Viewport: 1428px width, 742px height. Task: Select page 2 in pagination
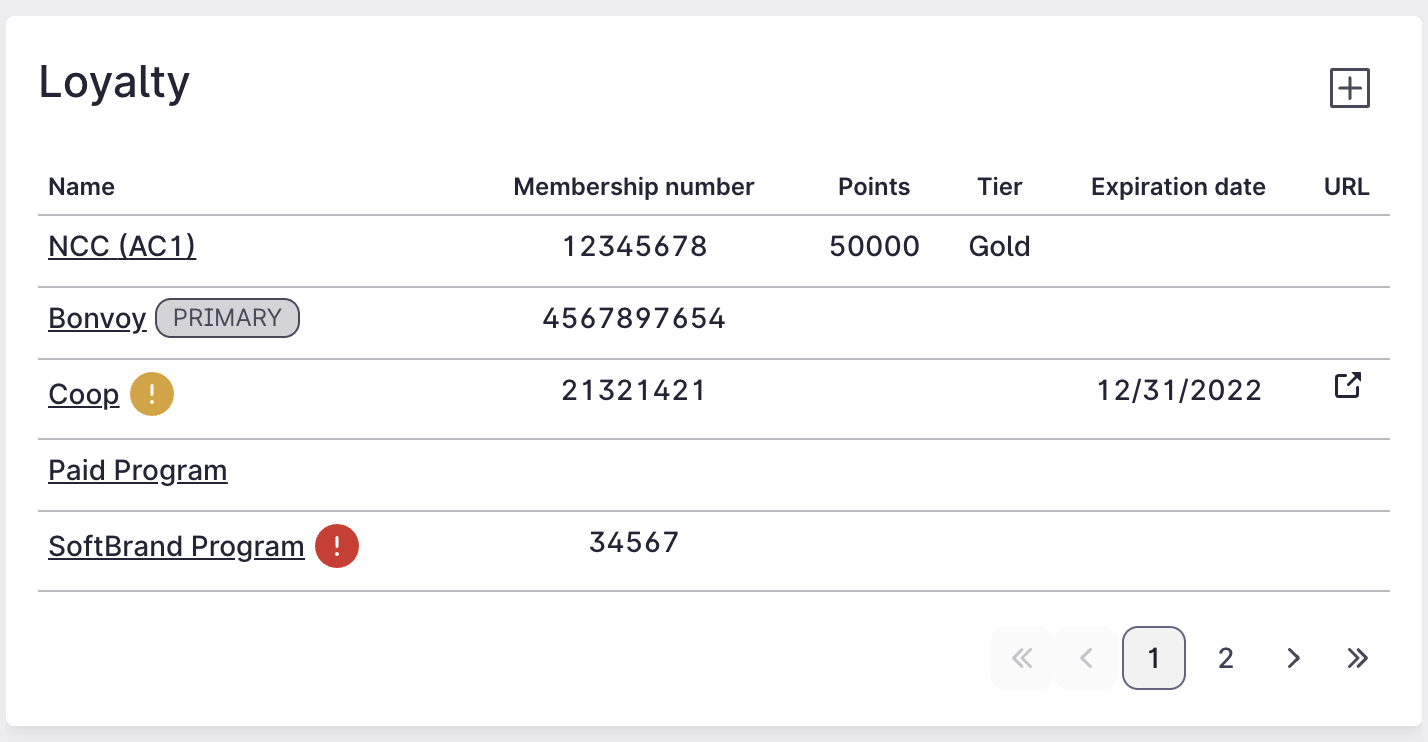pos(1225,658)
